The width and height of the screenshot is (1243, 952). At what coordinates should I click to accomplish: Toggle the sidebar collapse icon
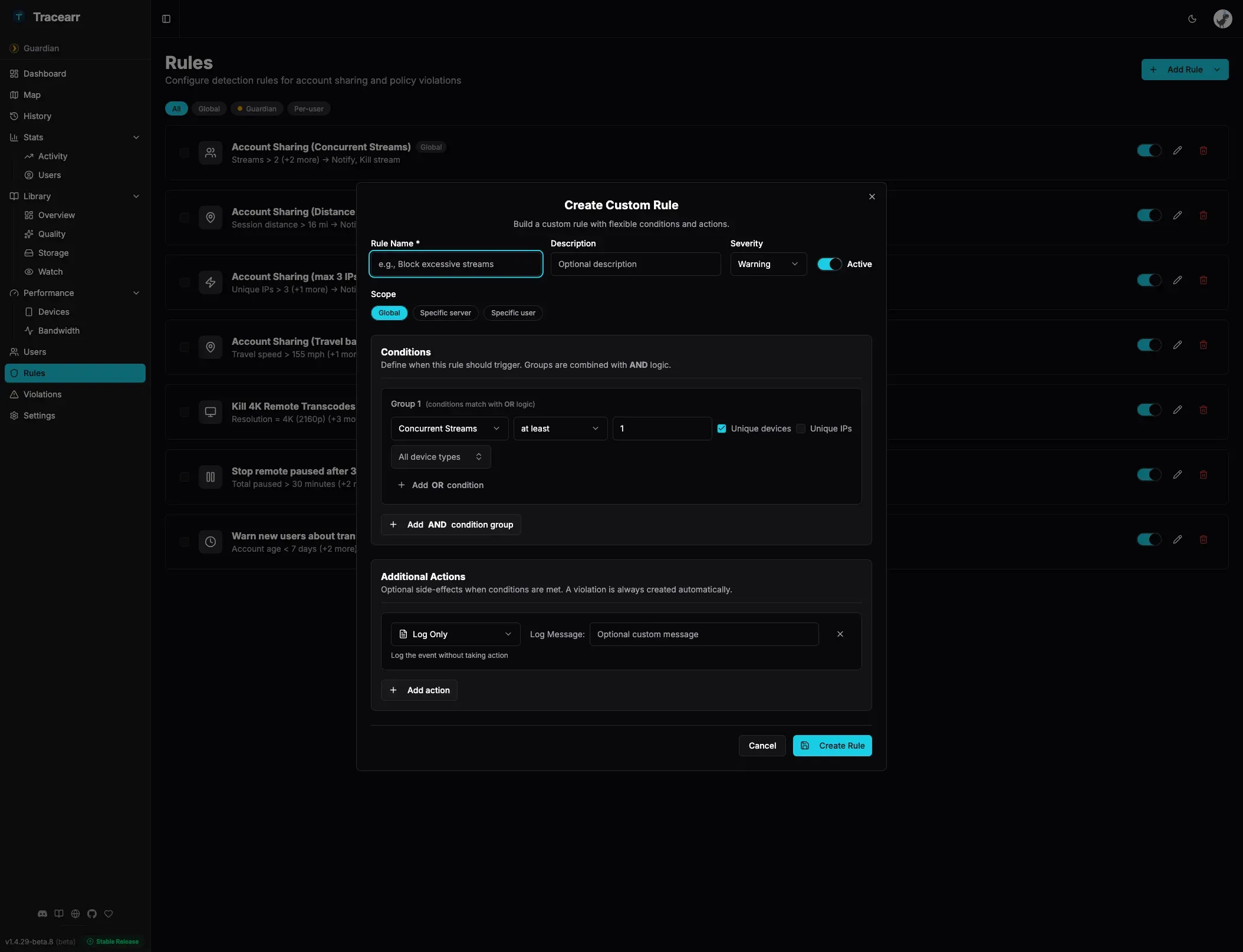166,19
